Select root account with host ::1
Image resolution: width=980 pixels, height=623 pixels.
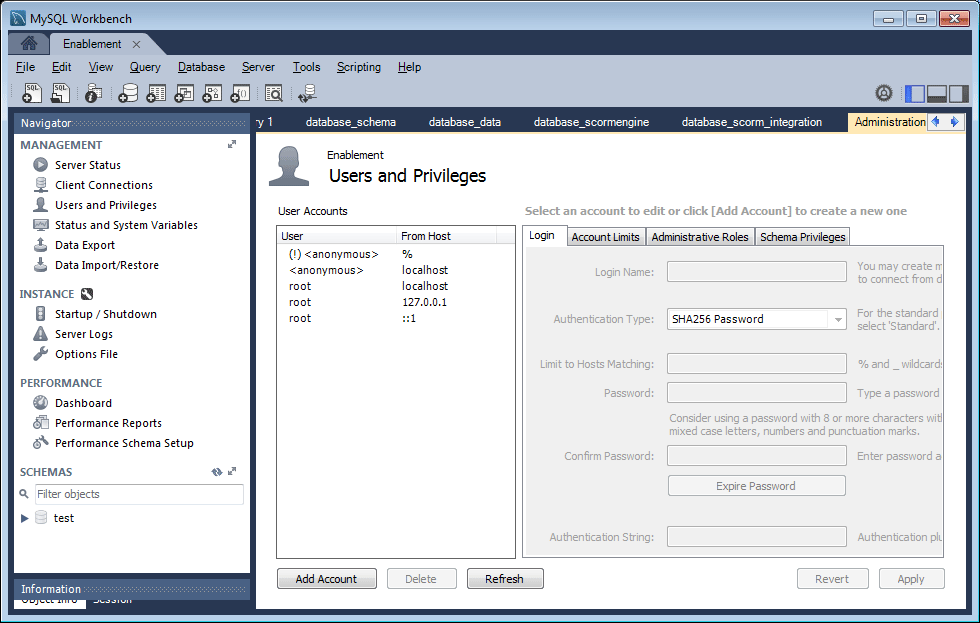(x=396, y=318)
